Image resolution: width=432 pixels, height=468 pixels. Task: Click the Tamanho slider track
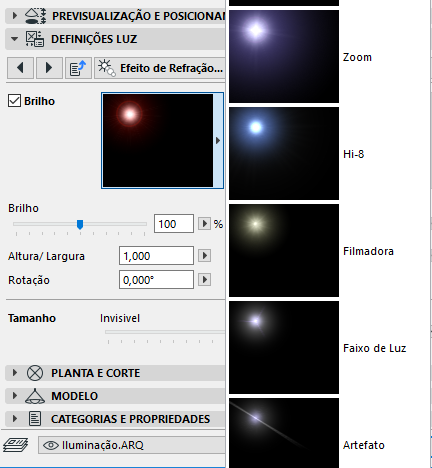(x=165, y=332)
